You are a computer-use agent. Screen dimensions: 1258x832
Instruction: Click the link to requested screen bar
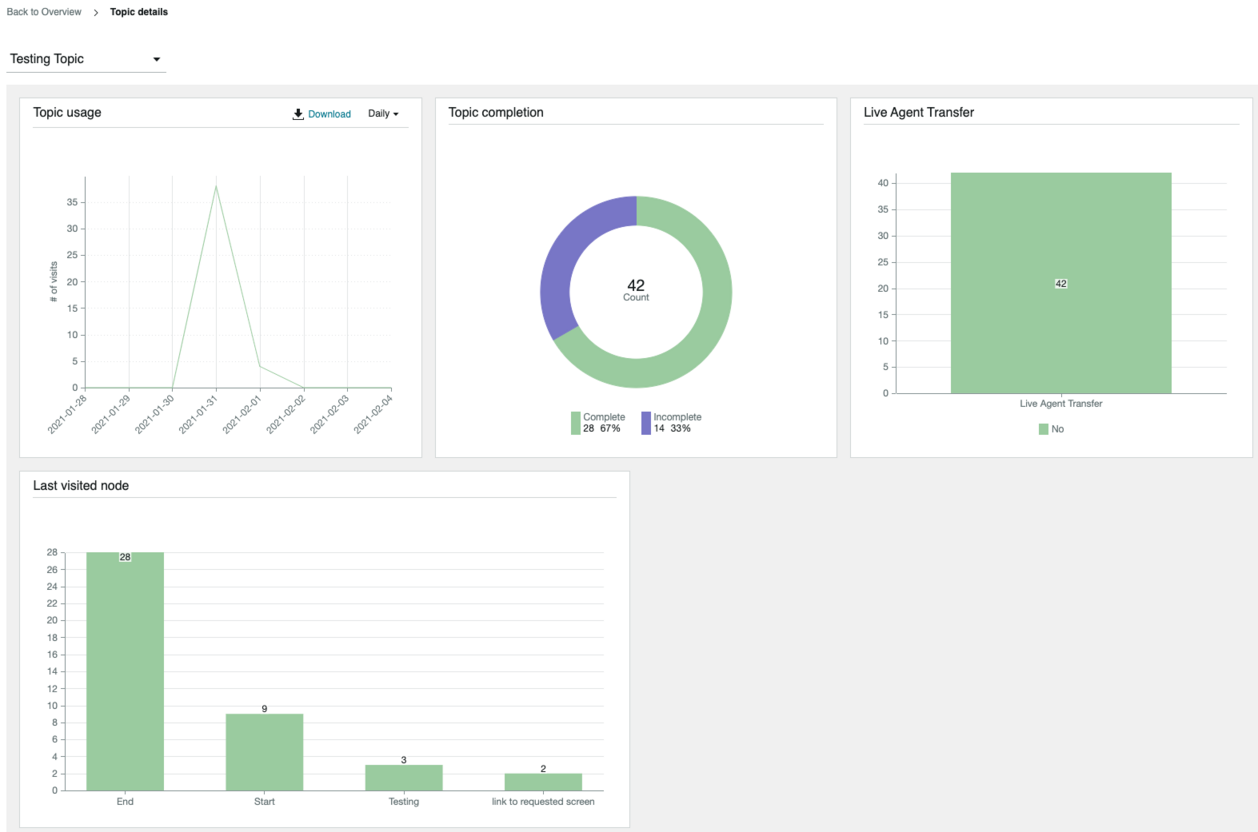[x=543, y=782]
